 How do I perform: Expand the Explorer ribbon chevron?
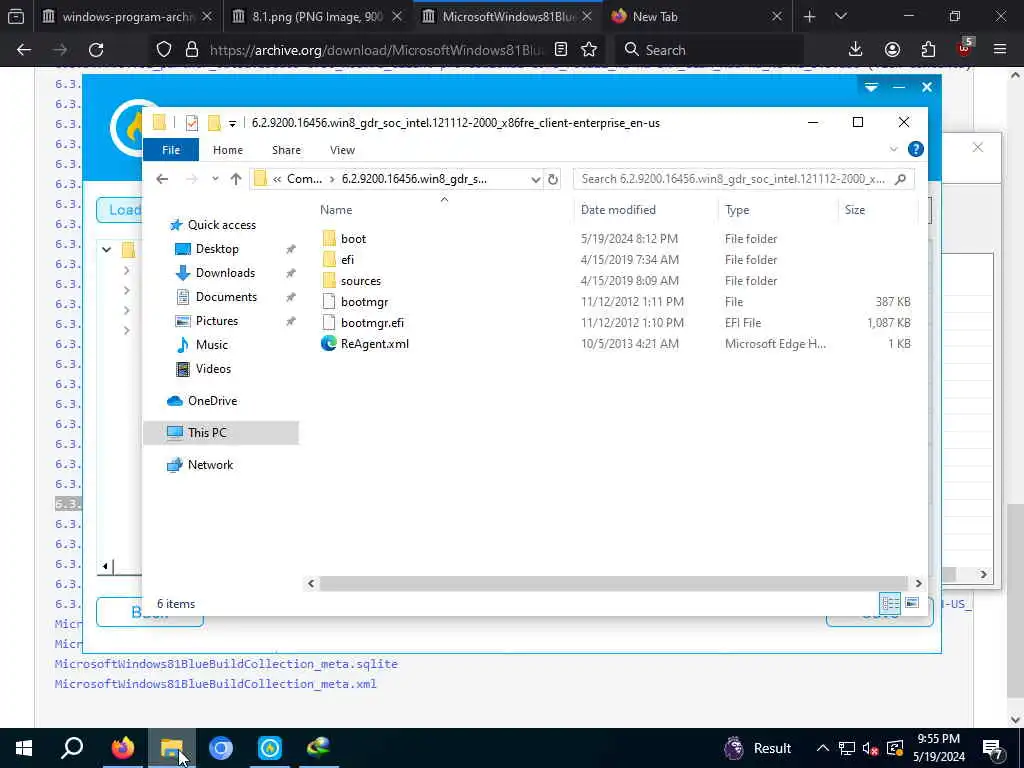coord(893,150)
